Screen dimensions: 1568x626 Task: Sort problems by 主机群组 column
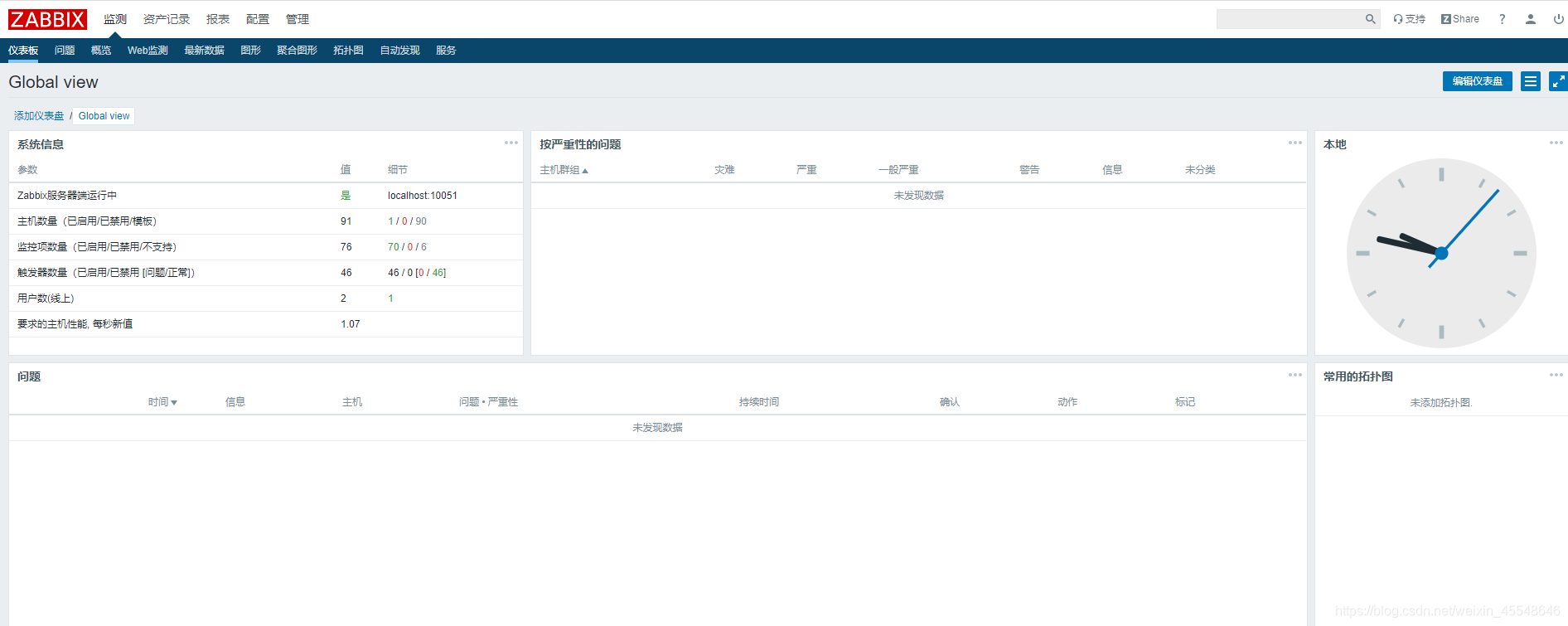point(564,170)
